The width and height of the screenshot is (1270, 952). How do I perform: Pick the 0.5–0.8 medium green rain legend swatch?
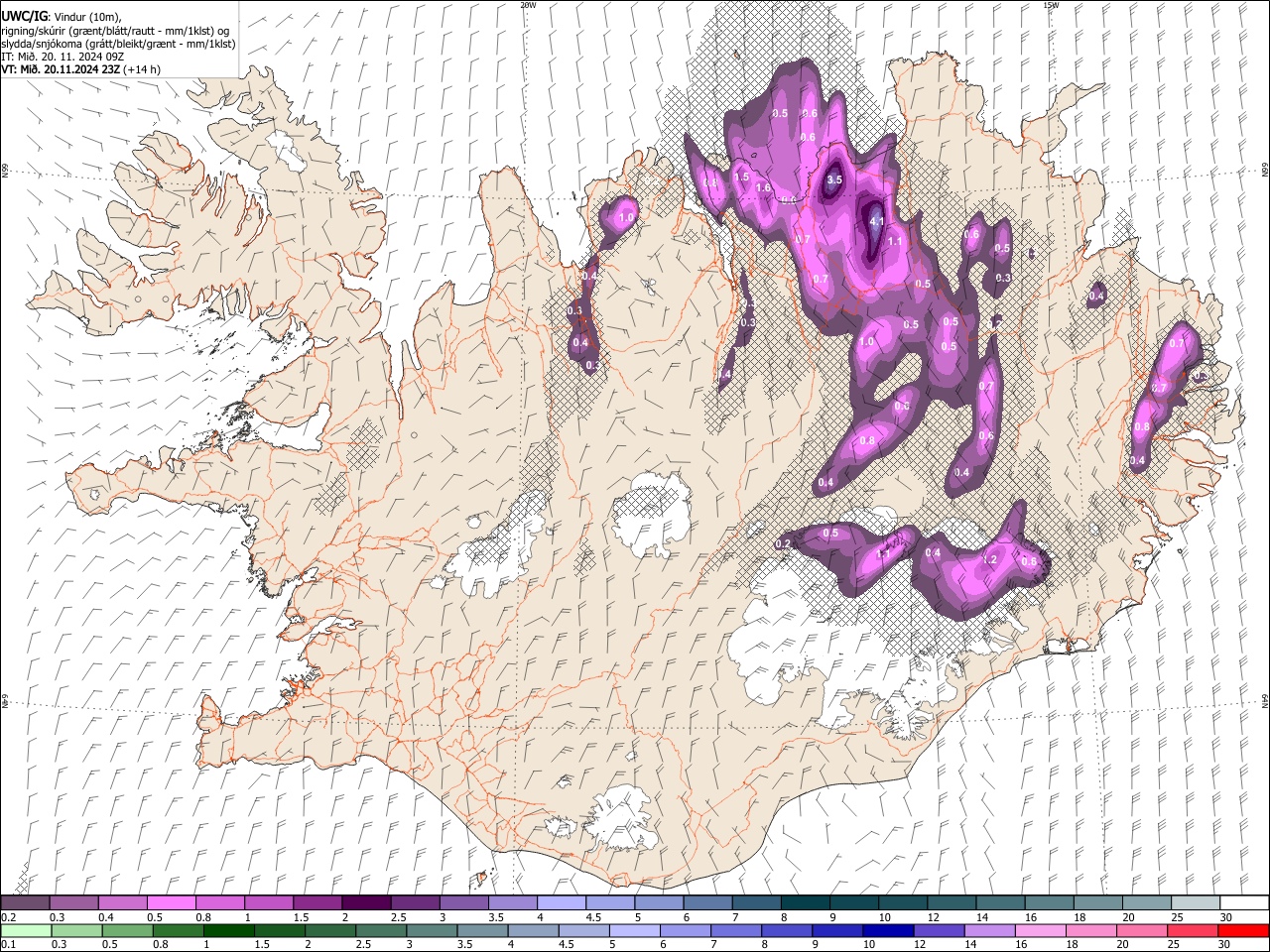click(128, 931)
